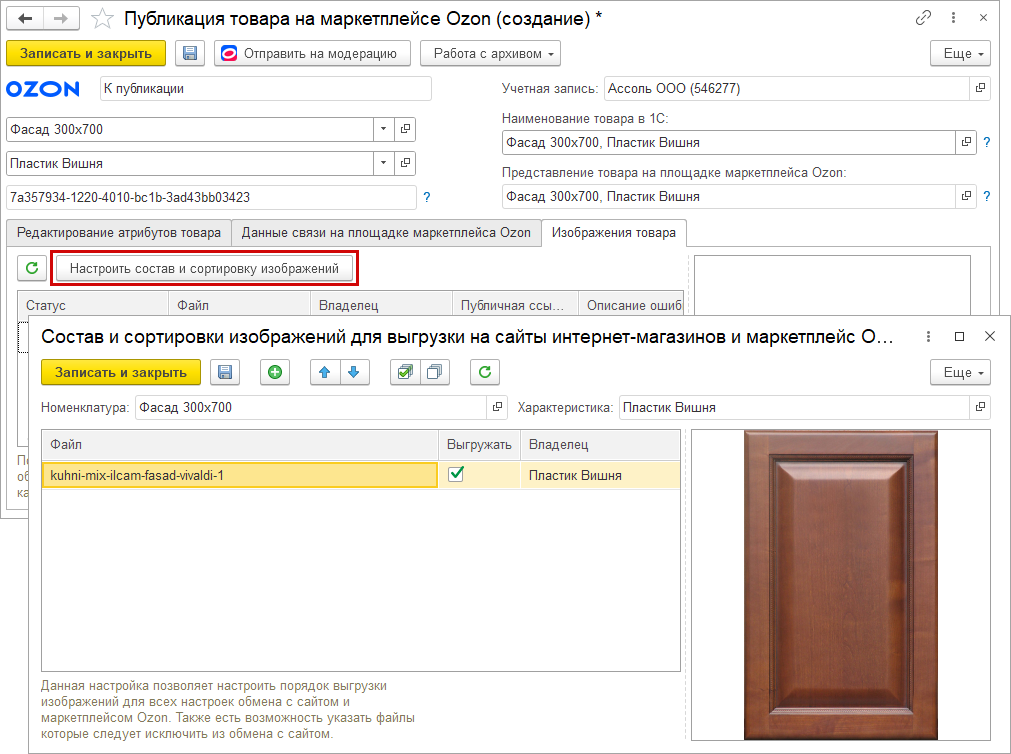This screenshot has height=754, width=1011.
Task: Uncheck all images with the clear-marks icon
Action: pos(434,372)
